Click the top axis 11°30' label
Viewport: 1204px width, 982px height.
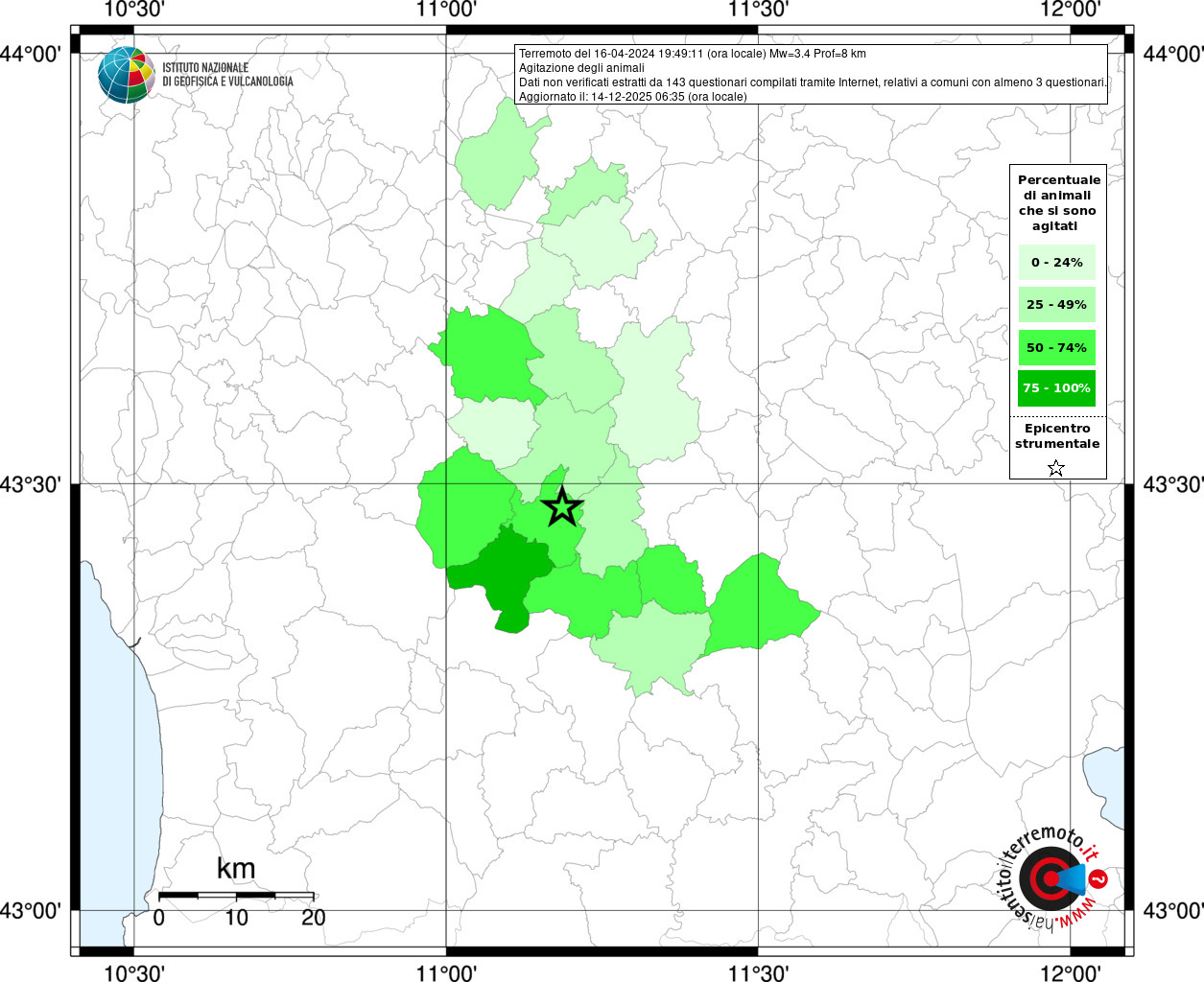(759, 10)
